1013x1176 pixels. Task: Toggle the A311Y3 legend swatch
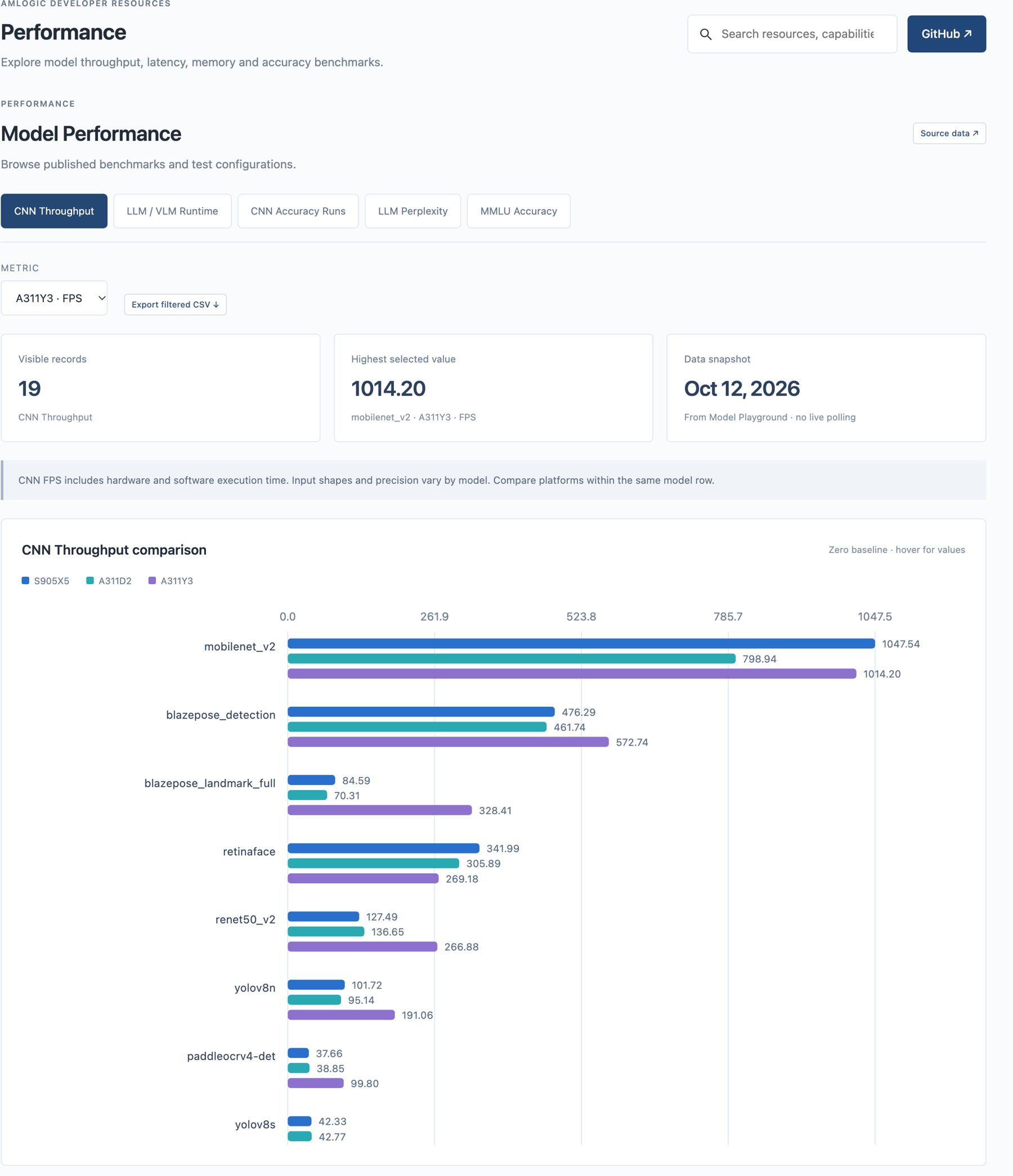pyautogui.click(x=152, y=581)
